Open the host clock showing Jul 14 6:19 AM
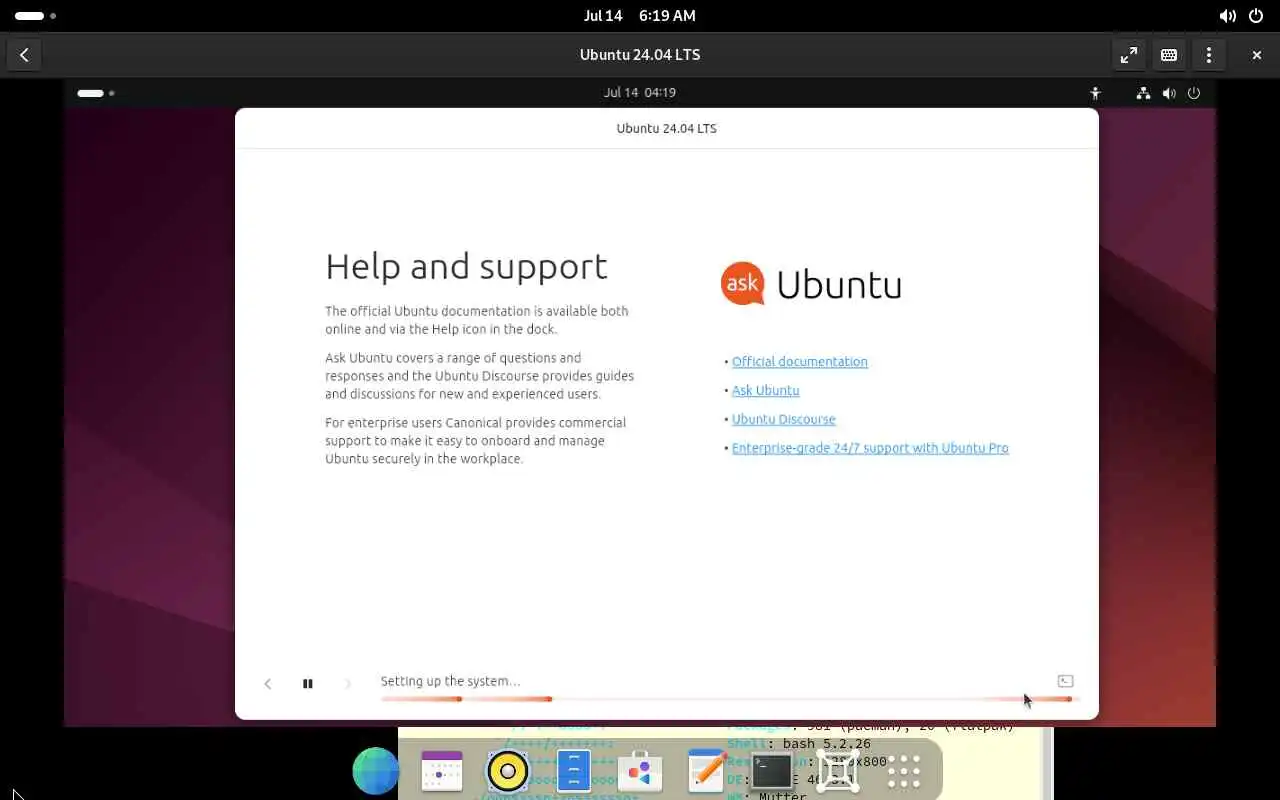The image size is (1280, 800). tap(640, 16)
